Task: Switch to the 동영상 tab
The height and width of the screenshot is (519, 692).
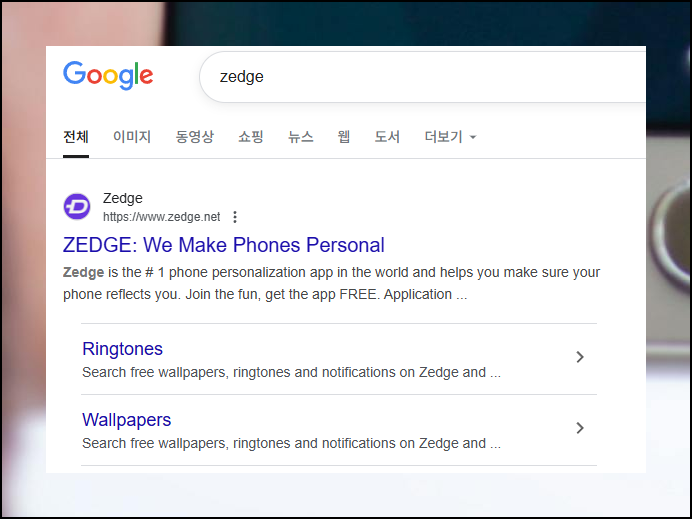Action: pos(195,136)
